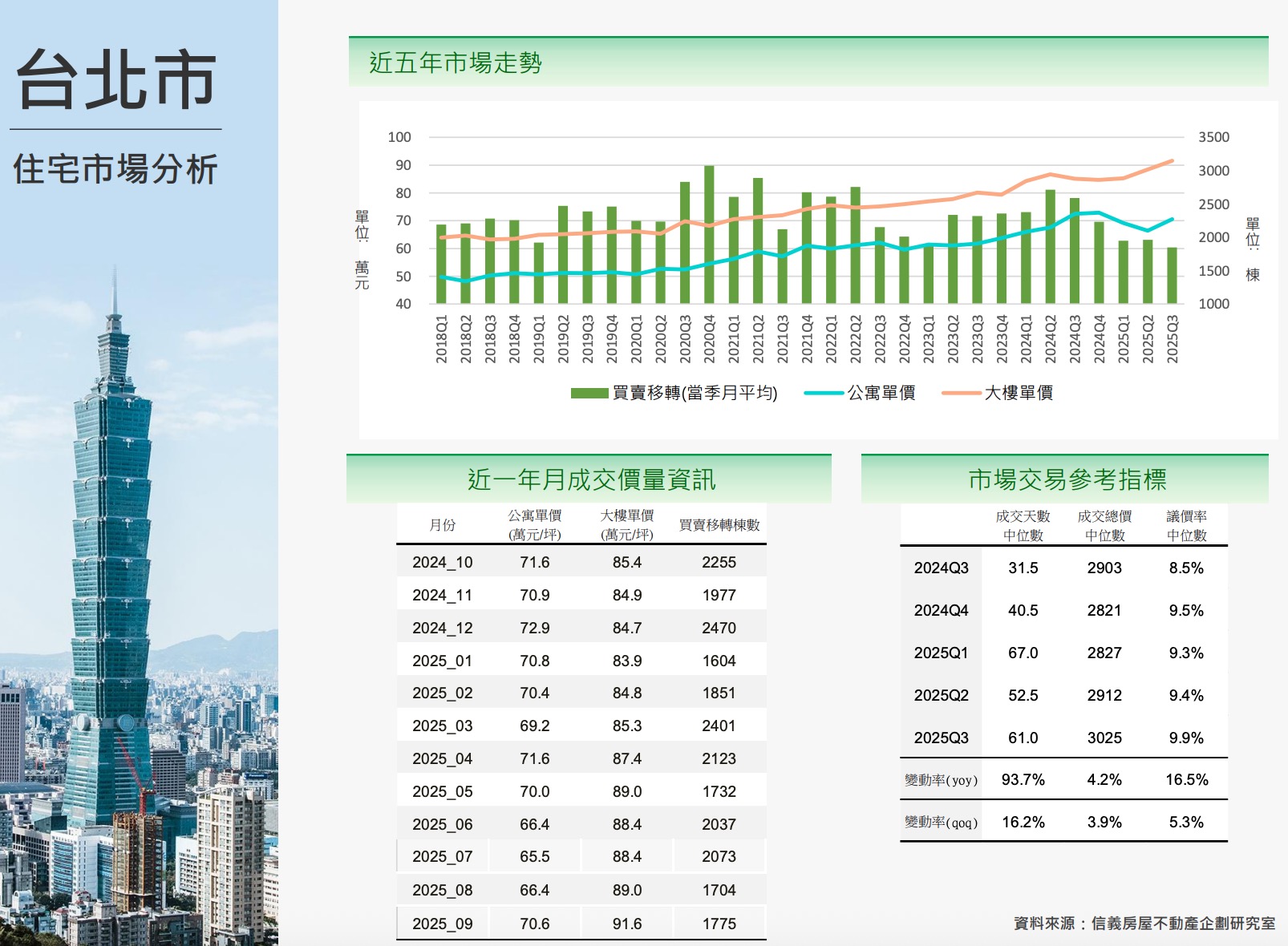Click the 大樓單價 (萬元/坪) column header
1288x946 pixels.
[626, 525]
